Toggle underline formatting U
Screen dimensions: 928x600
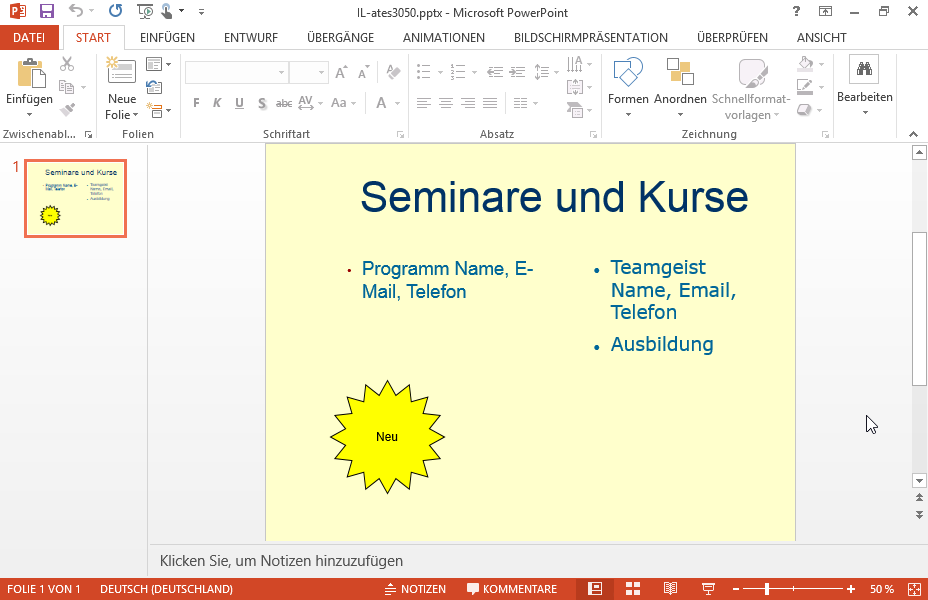pyautogui.click(x=239, y=103)
